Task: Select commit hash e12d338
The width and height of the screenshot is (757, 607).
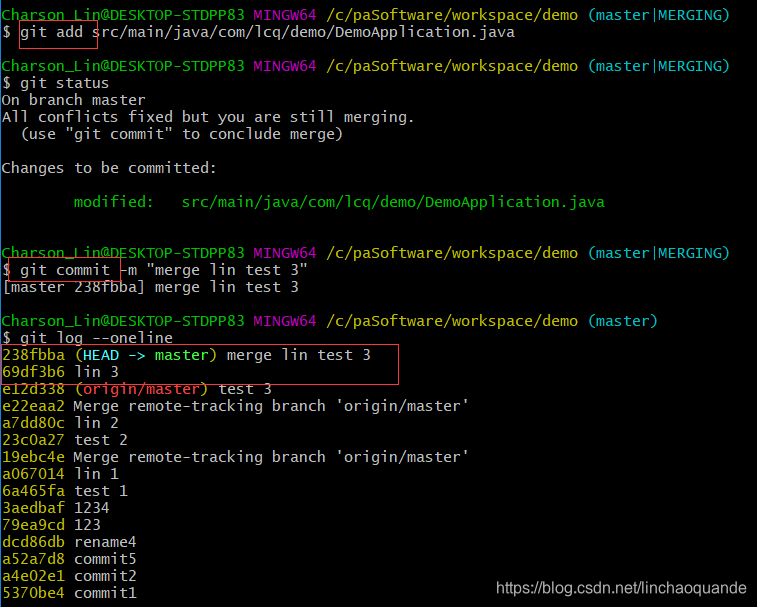Action: coord(33,389)
